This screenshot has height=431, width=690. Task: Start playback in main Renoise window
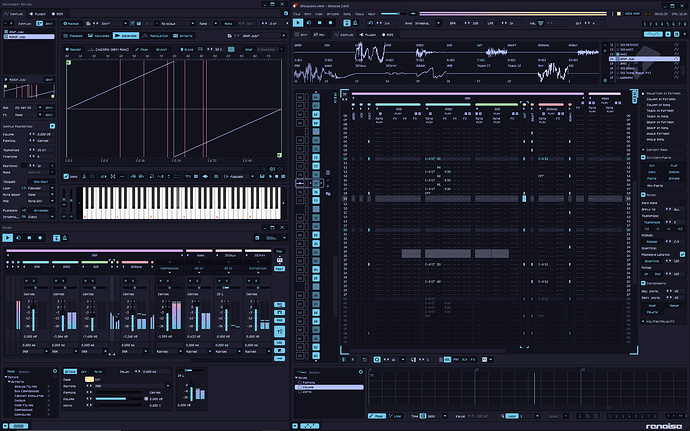coord(298,23)
